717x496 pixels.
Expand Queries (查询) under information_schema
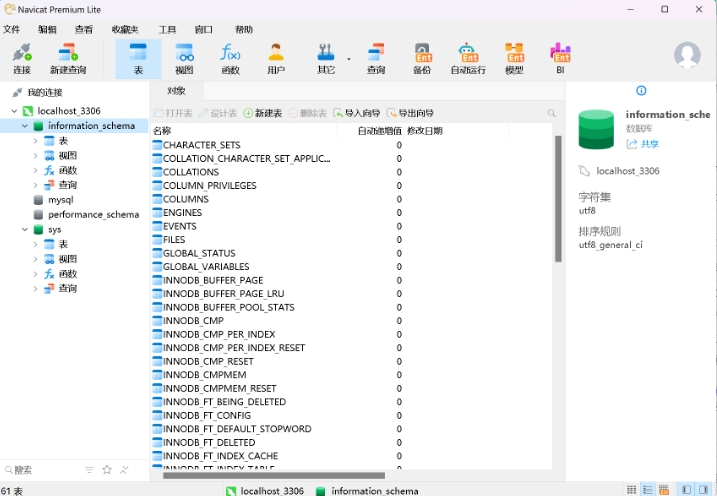pyautogui.click(x=35, y=185)
